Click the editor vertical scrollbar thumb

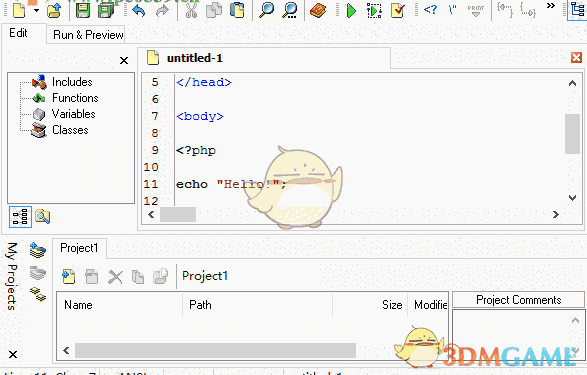pyautogui.click(x=572, y=134)
